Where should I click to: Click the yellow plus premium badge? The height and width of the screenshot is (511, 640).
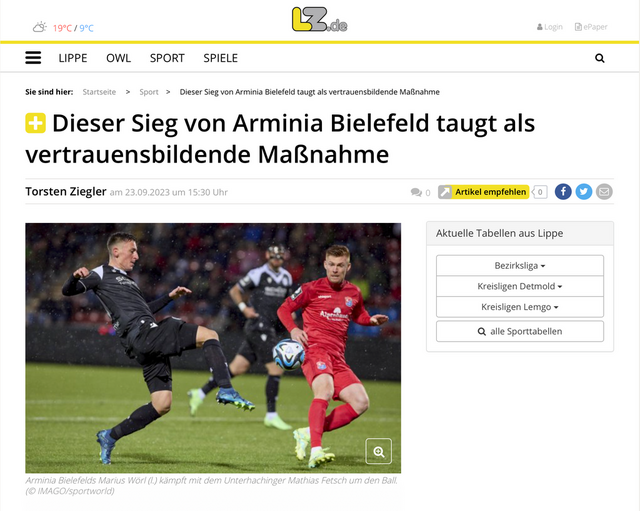point(36,123)
